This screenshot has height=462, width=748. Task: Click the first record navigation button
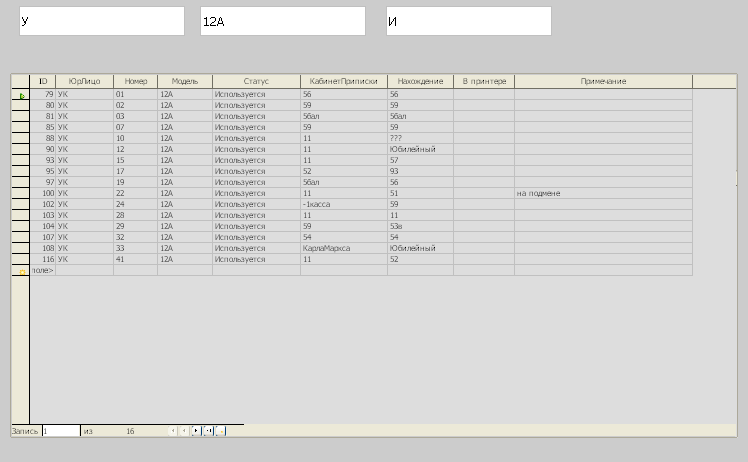173,431
